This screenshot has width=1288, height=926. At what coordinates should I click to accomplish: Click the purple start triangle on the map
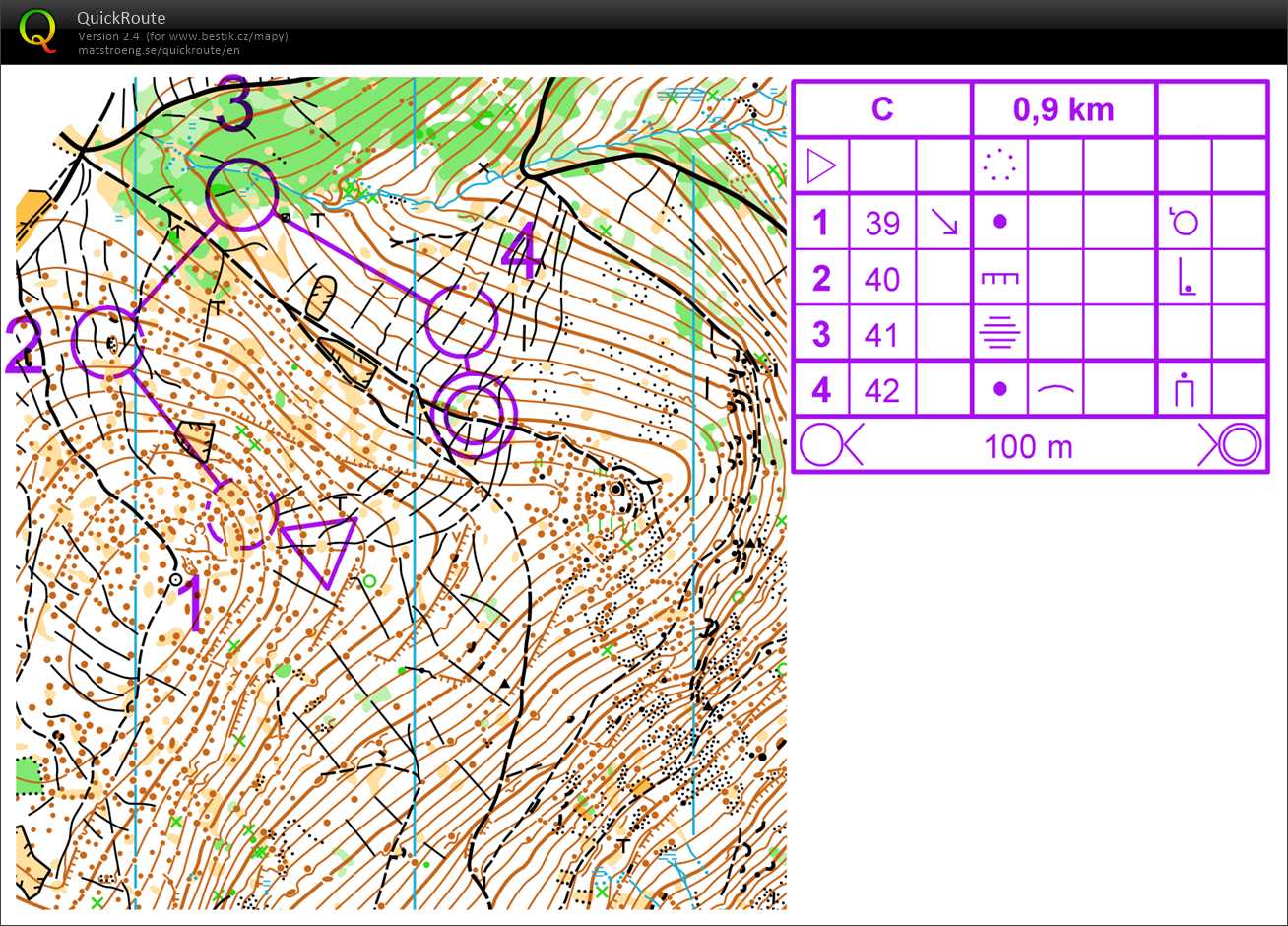point(320,549)
